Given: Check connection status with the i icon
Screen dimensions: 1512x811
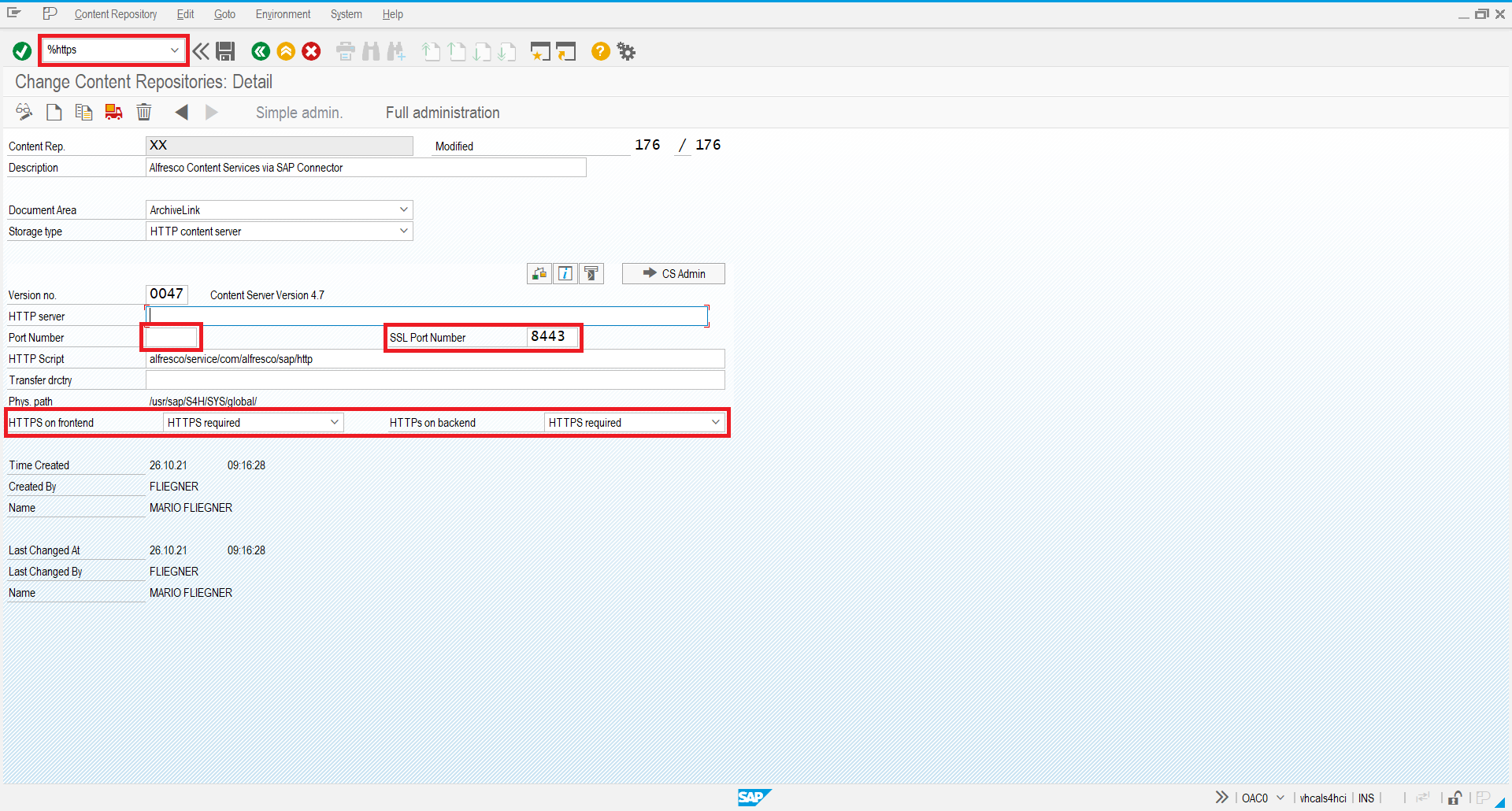Looking at the screenshot, I should pyautogui.click(x=565, y=273).
